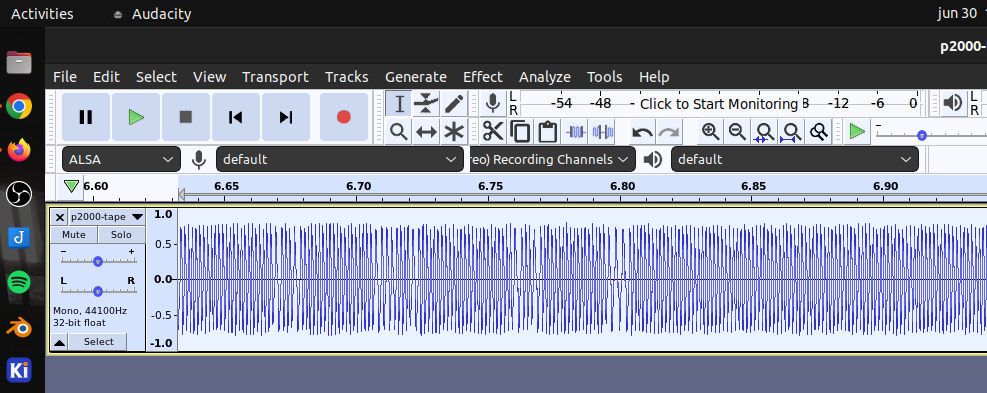Click the timeline ruler at 6.80
The width and height of the screenshot is (987, 393).
coord(622,186)
